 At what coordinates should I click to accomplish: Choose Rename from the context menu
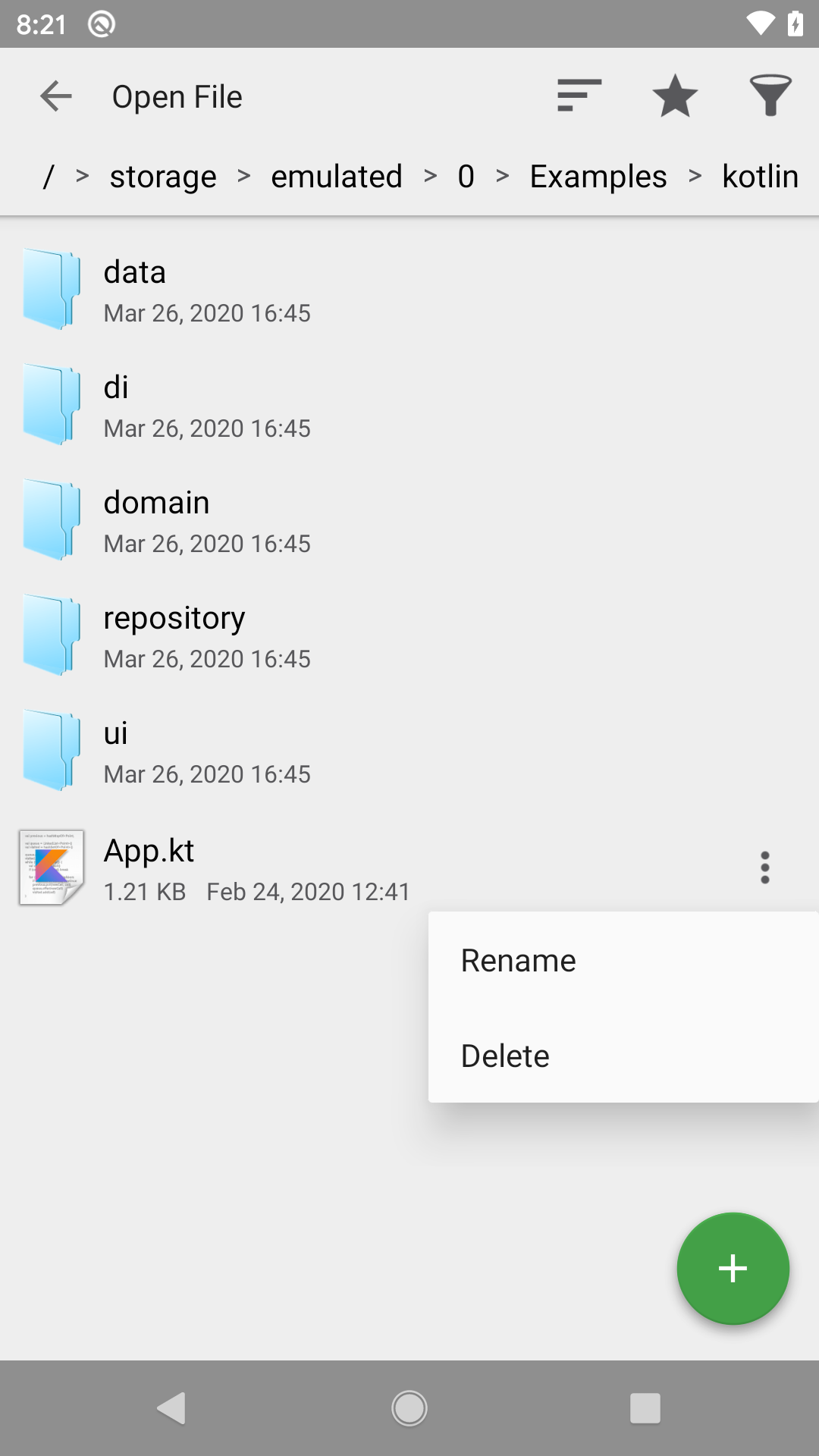pyautogui.click(x=519, y=961)
